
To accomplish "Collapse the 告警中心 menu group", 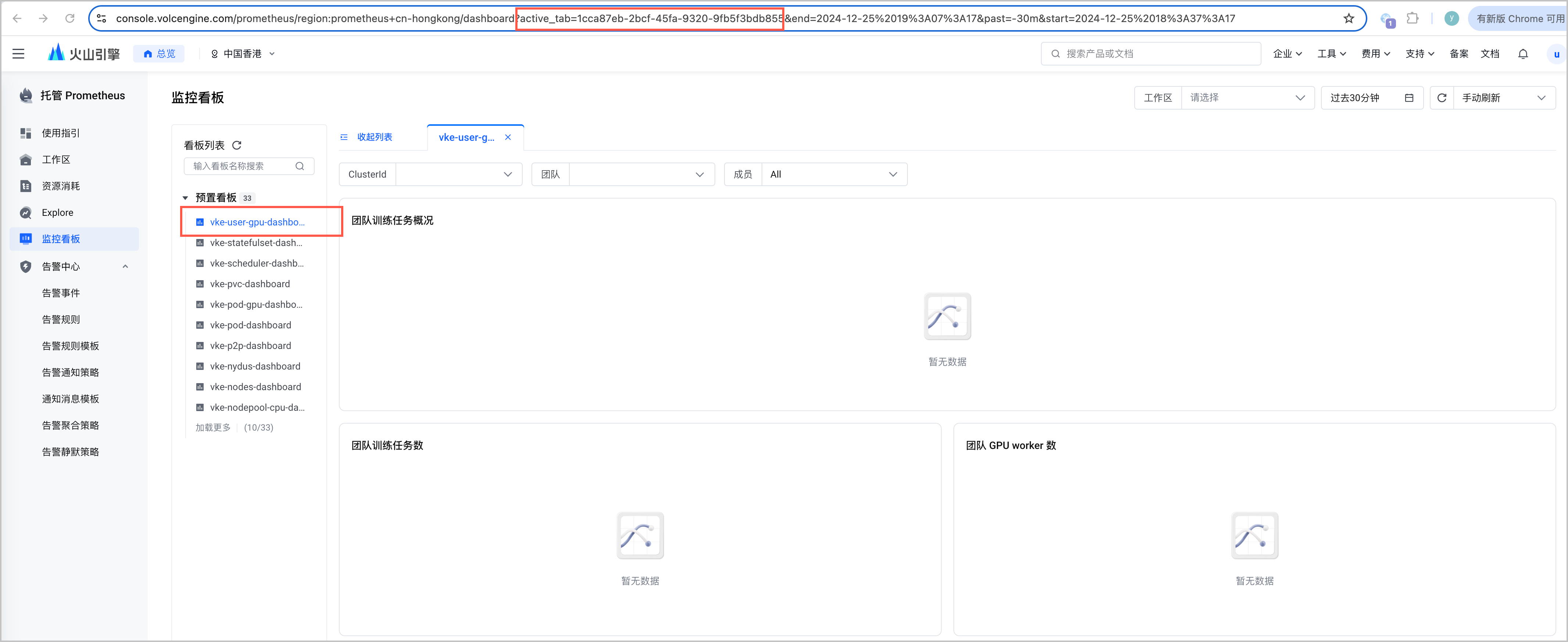I will 125,266.
